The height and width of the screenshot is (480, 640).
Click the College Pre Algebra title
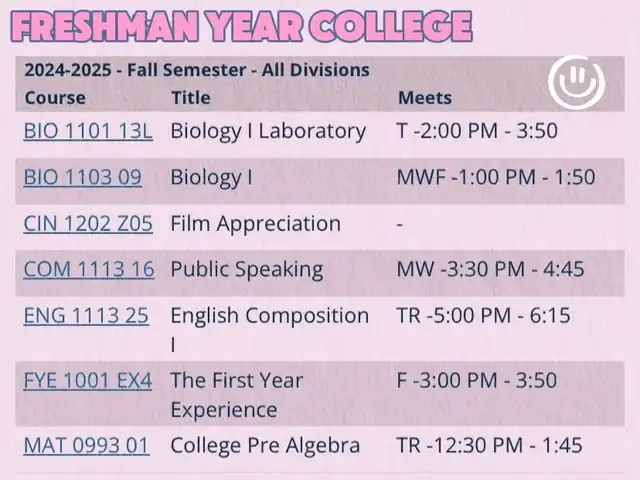point(265,446)
